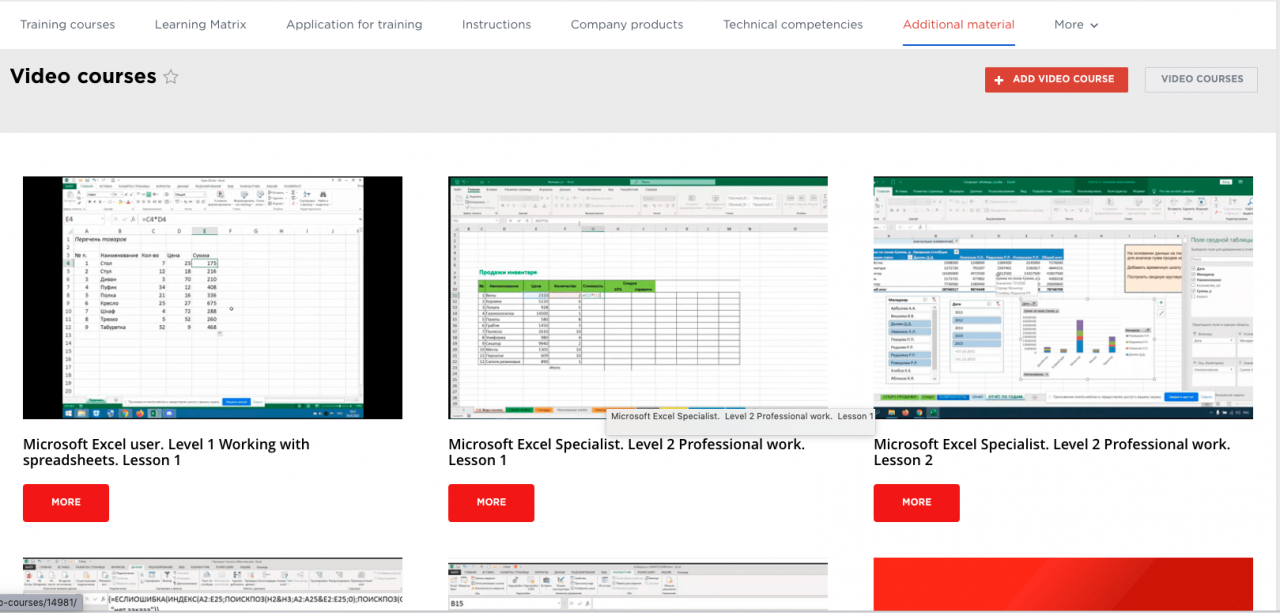Select the Additional material tab
The width and height of the screenshot is (1280, 613).
(958, 24)
